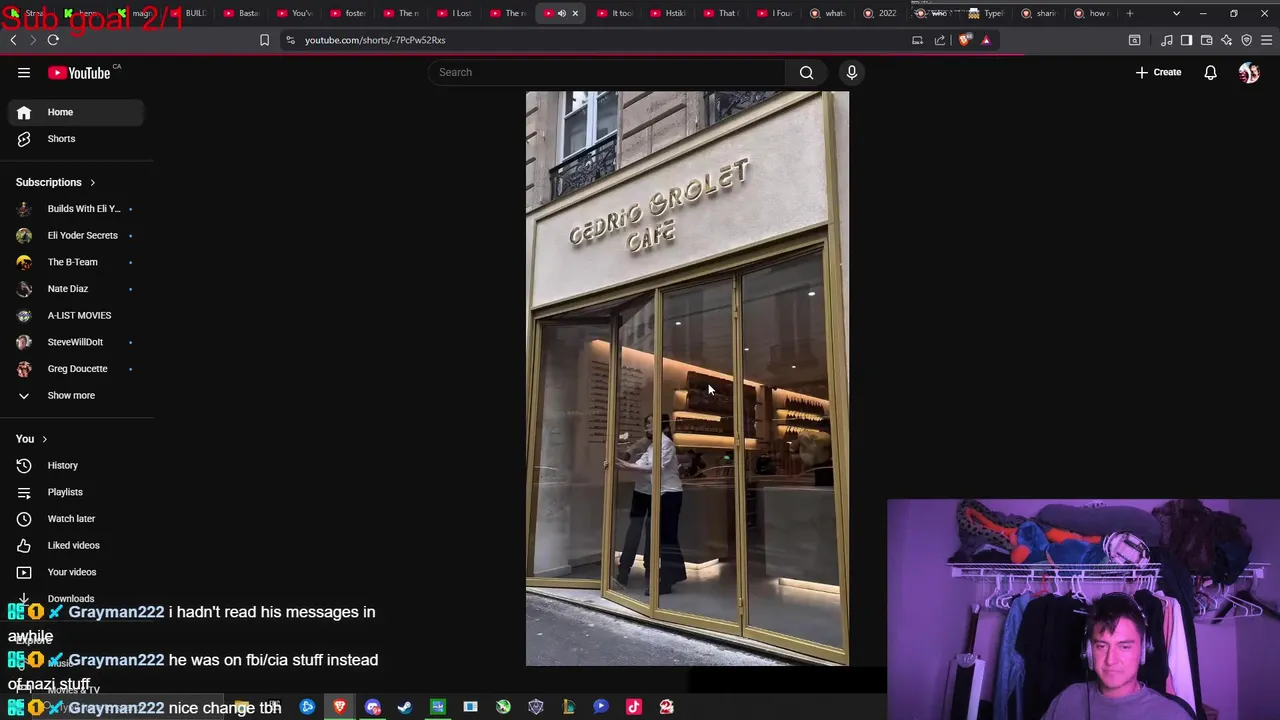Open the tab search toolbar icon
The height and width of the screenshot is (720, 1280).
[1134, 40]
